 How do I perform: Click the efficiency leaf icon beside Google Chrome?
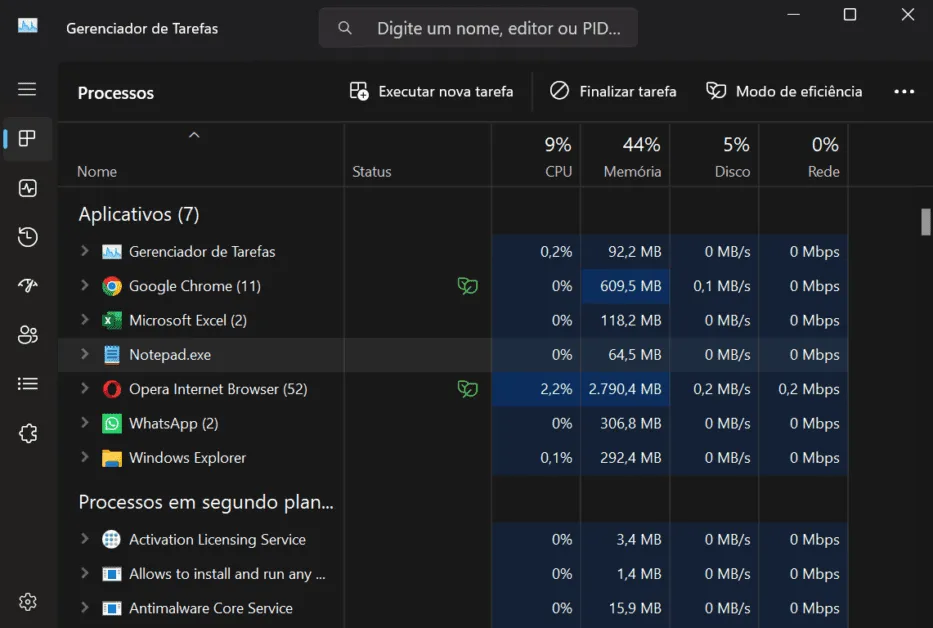pyautogui.click(x=467, y=285)
